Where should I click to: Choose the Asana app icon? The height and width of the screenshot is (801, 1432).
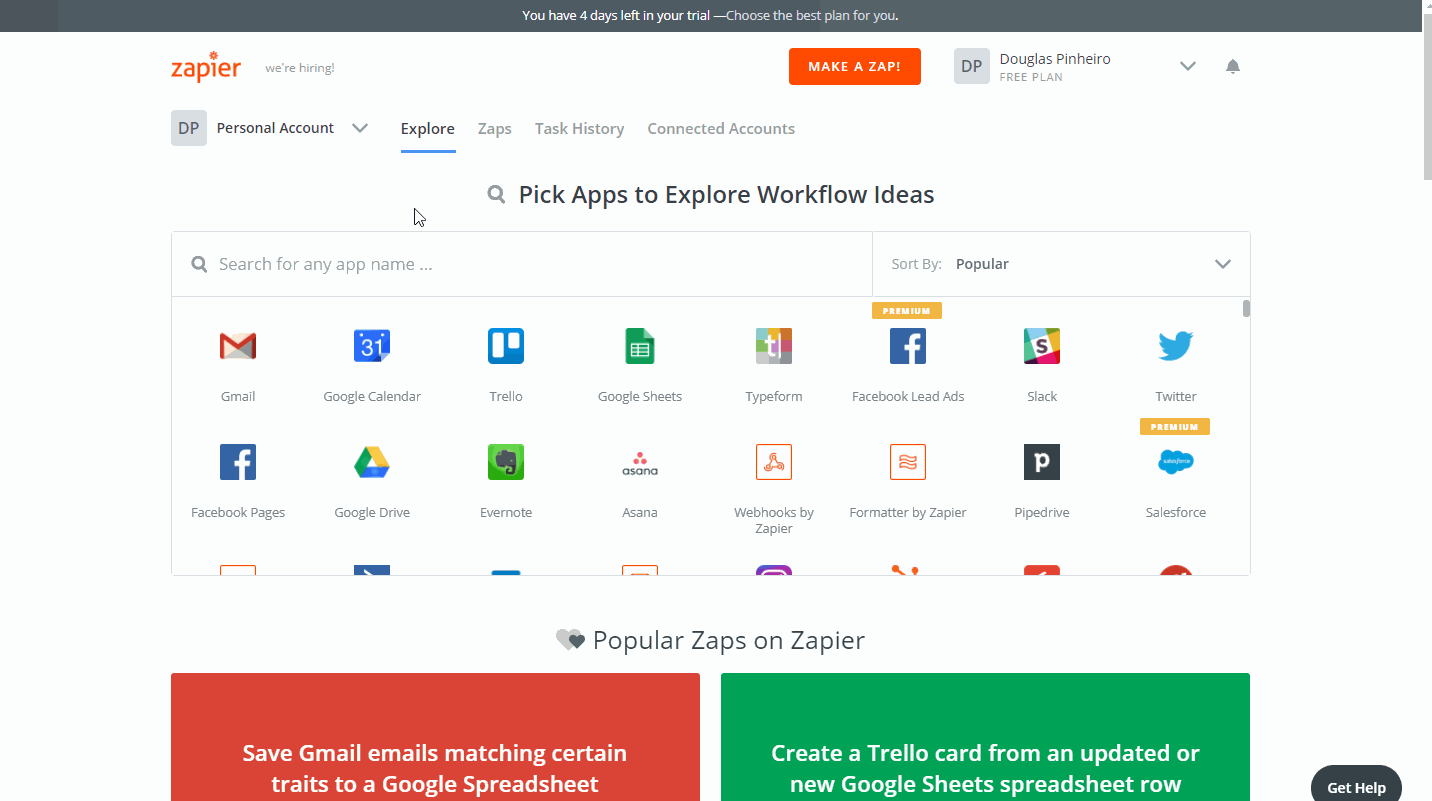[640, 462]
